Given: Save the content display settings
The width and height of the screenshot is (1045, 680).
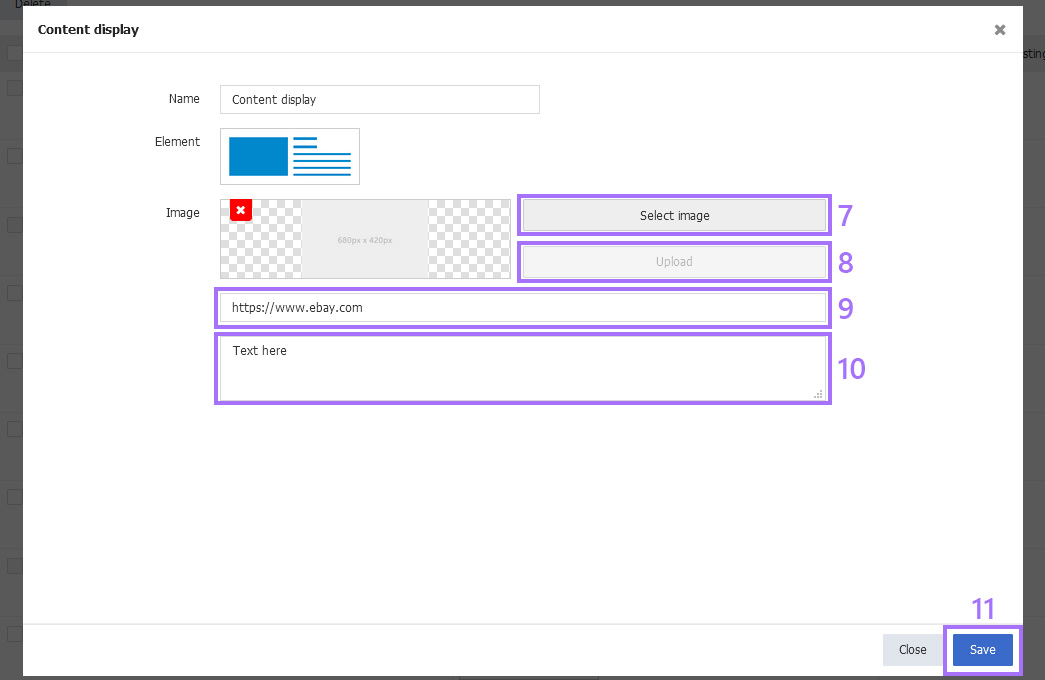Looking at the screenshot, I should coord(982,650).
